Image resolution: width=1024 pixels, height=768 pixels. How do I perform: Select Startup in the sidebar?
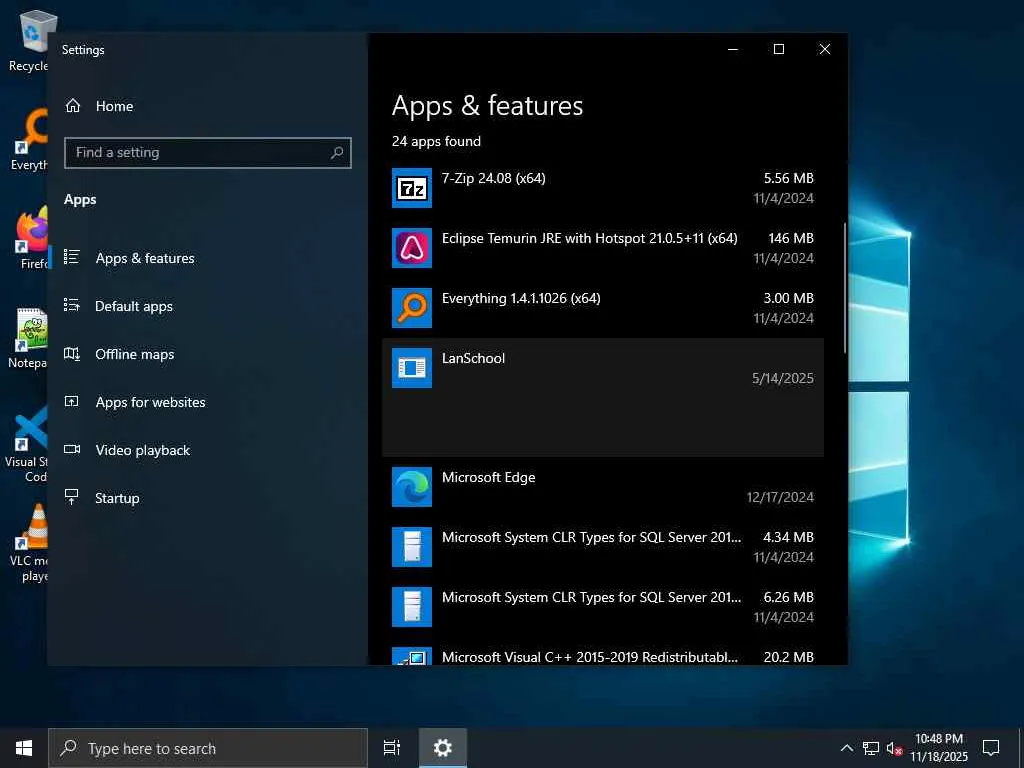pyautogui.click(x=117, y=498)
